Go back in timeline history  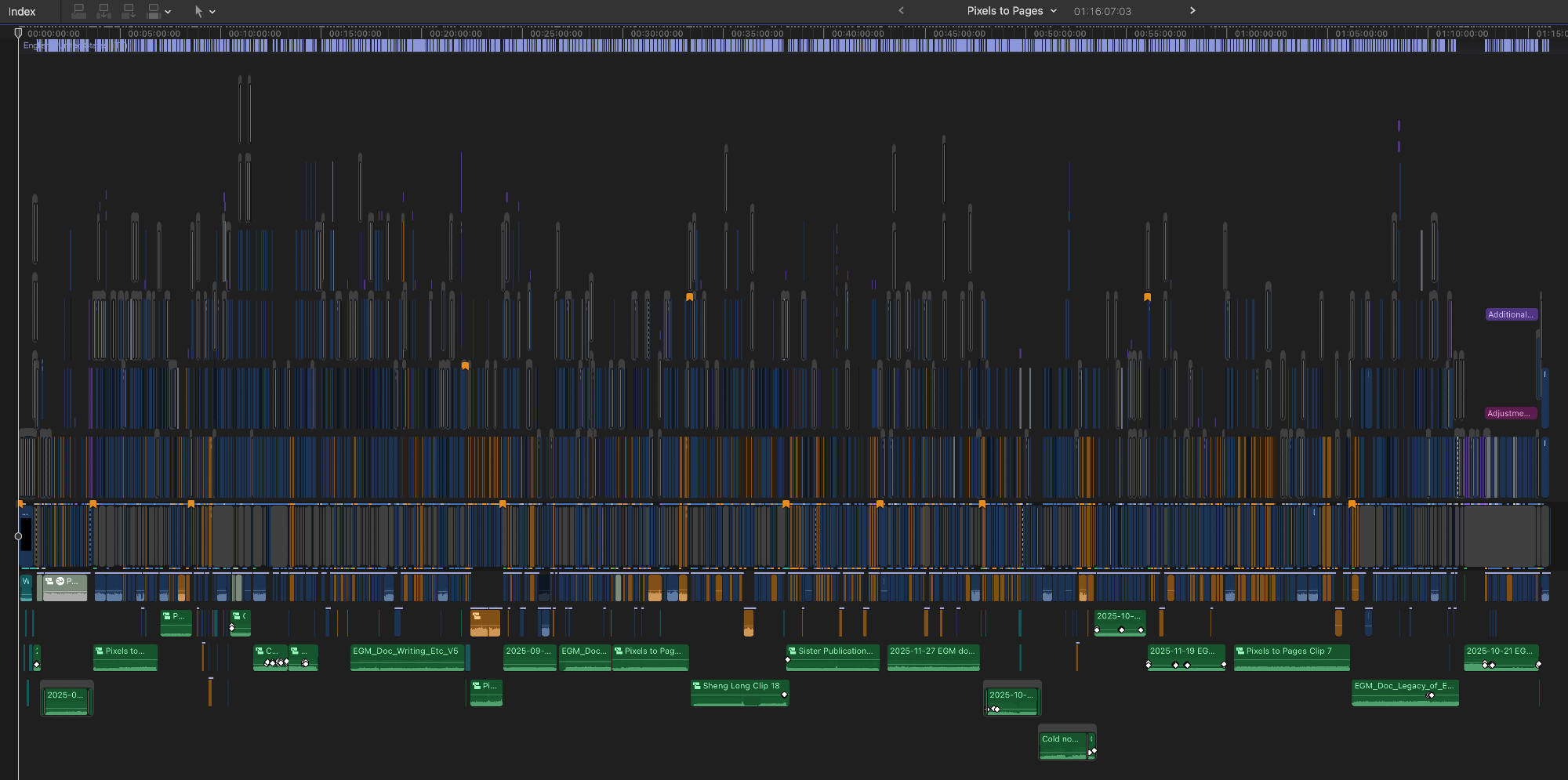click(x=901, y=11)
